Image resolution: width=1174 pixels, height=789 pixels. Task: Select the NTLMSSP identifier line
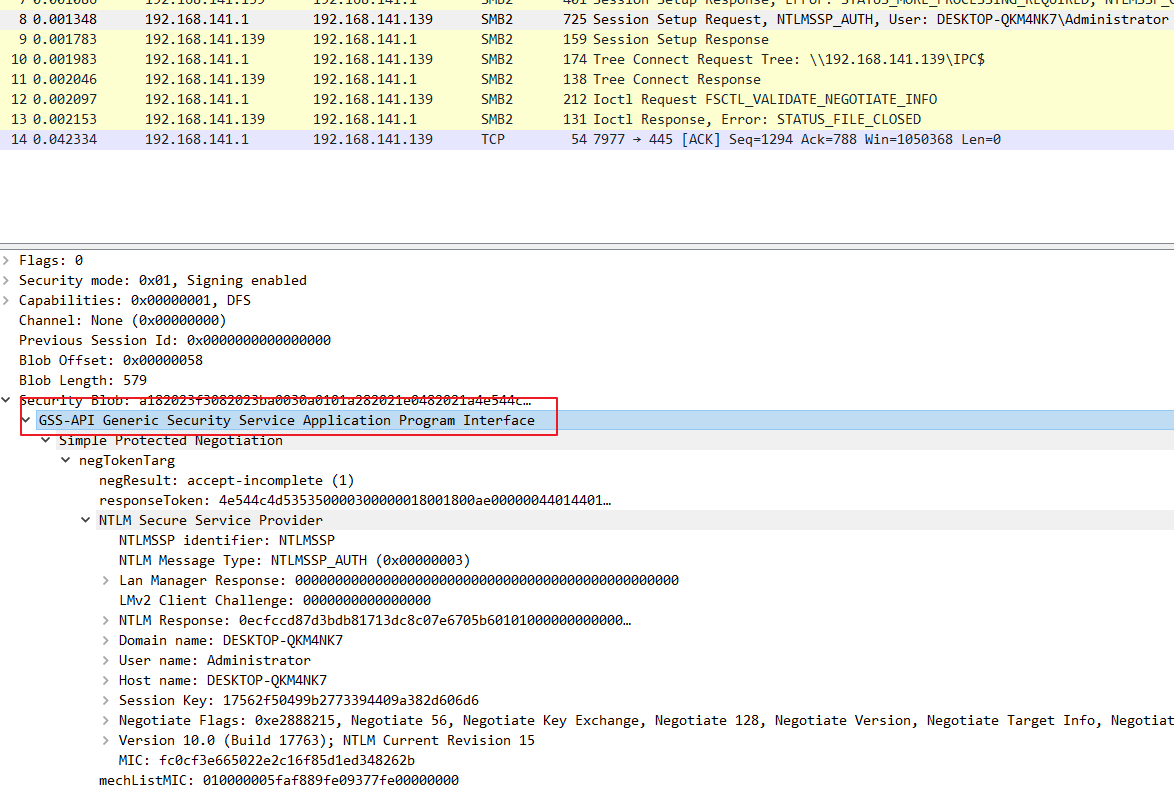(227, 540)
